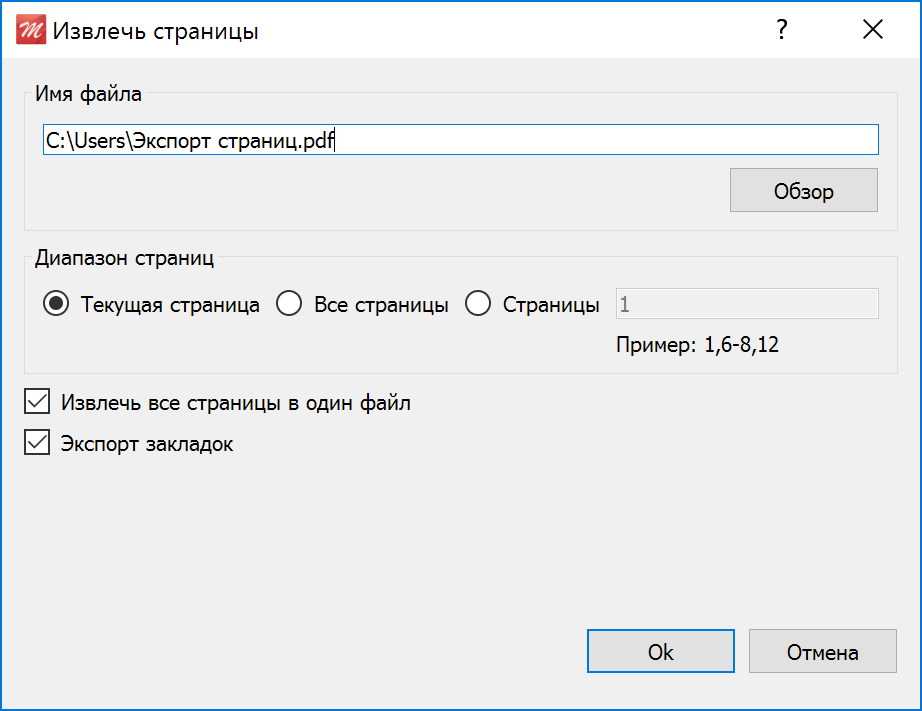Viewport: 922px width, 711px height.
Task: Confirm extraction with the Ok button
Action: pos(661,651)
